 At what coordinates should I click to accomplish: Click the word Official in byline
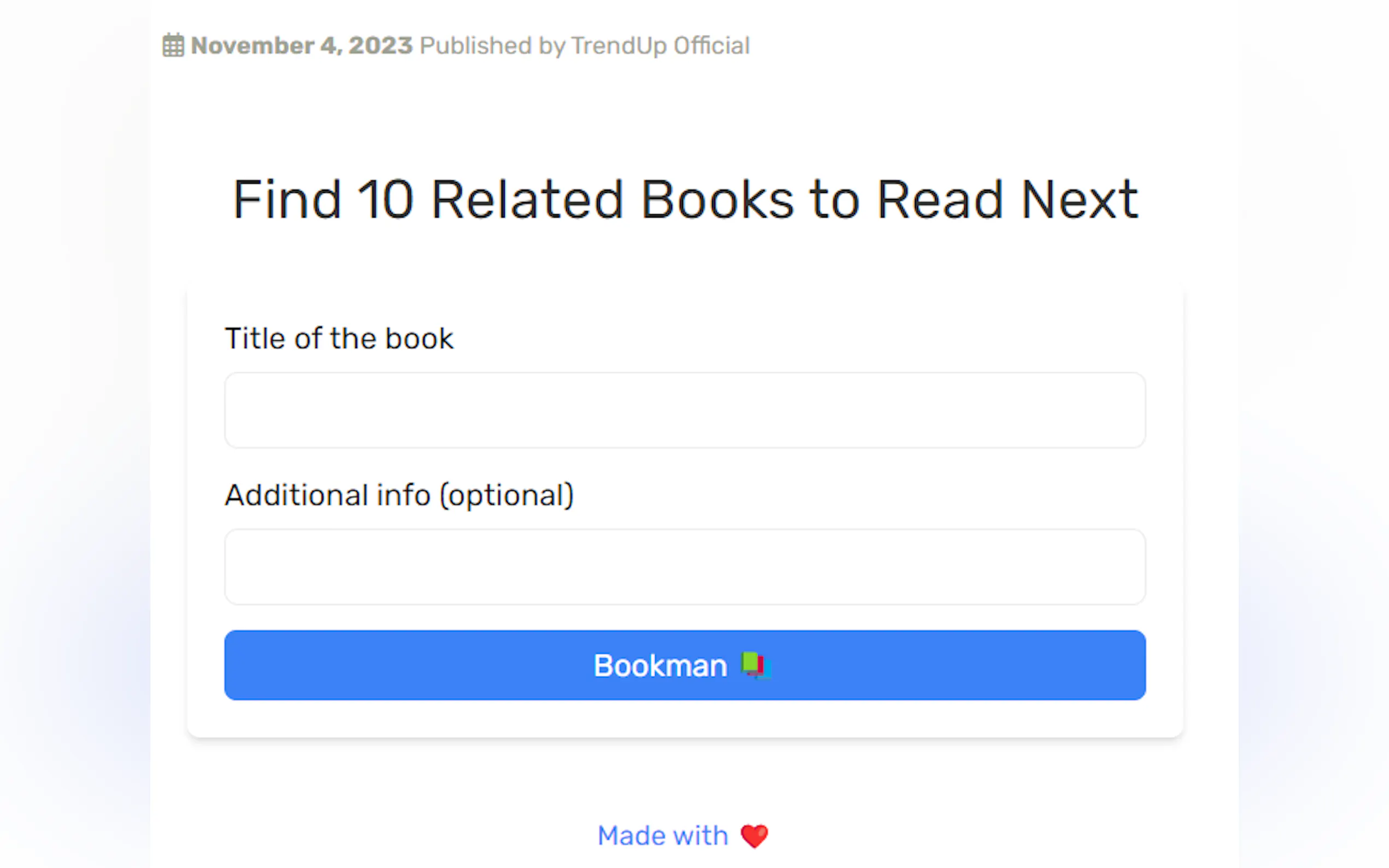click(711, 45)
